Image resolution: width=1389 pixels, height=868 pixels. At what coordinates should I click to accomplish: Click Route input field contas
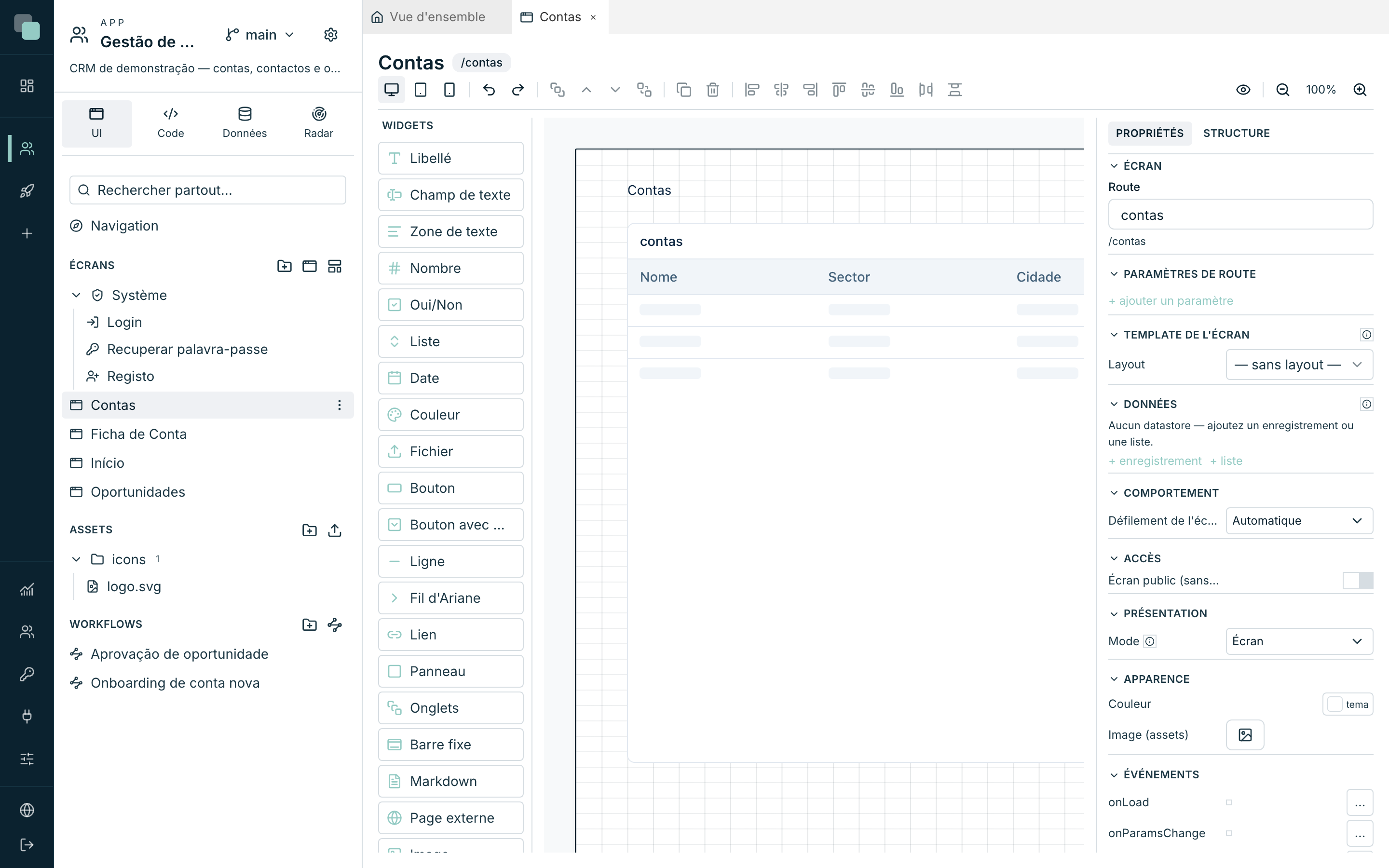(1240, 215)
